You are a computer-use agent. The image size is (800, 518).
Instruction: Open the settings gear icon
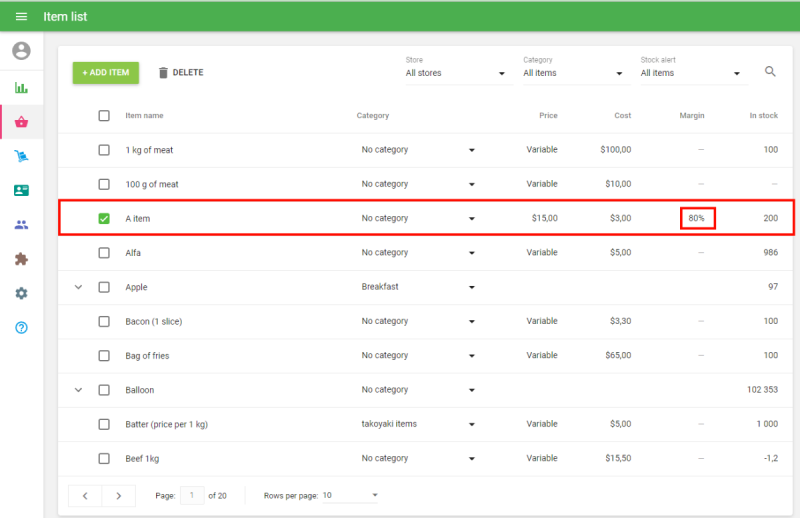[x=21, y=293]
